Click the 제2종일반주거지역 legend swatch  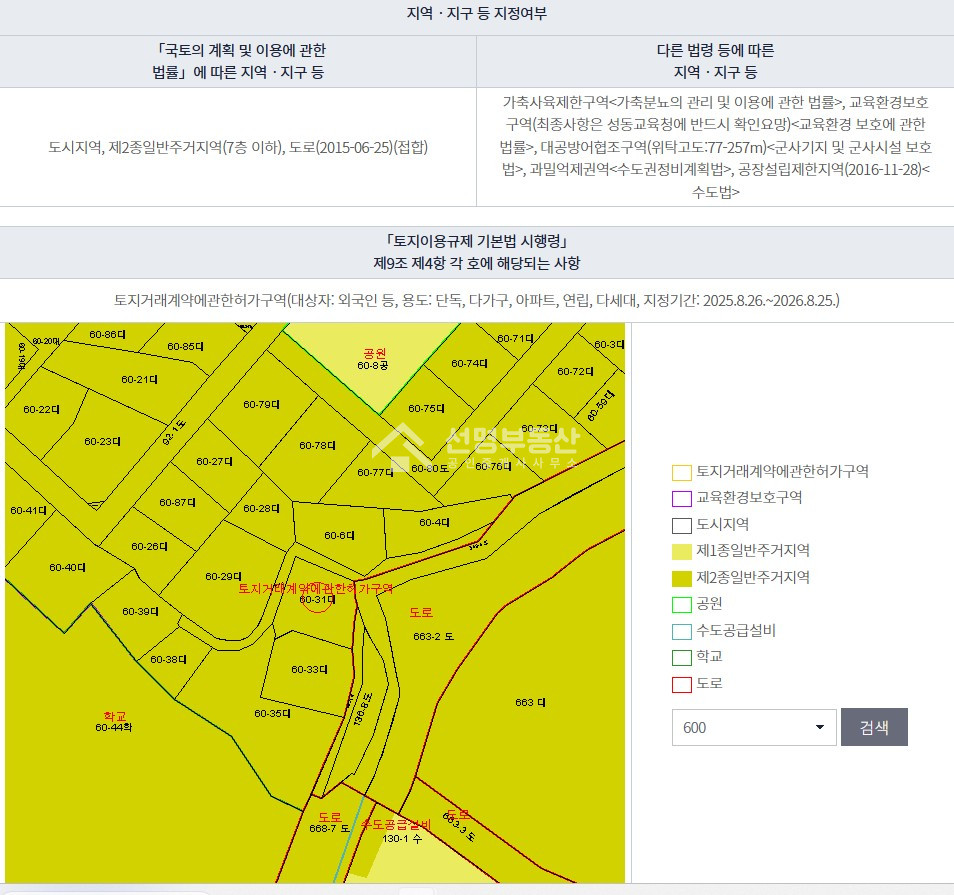coord(681,578)
